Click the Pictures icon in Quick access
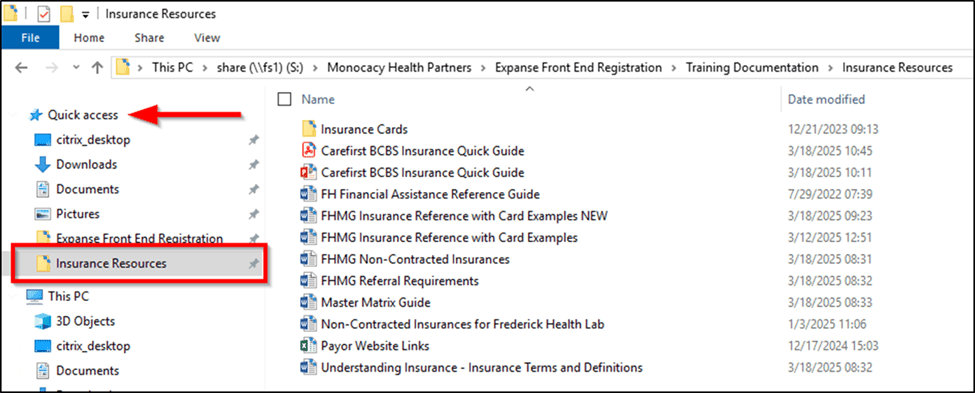This screenshot has height=393, width=975. [43, 214]
